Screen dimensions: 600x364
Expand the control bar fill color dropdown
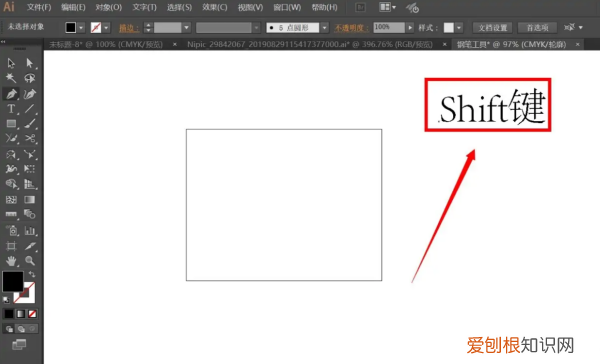(81, 28)
